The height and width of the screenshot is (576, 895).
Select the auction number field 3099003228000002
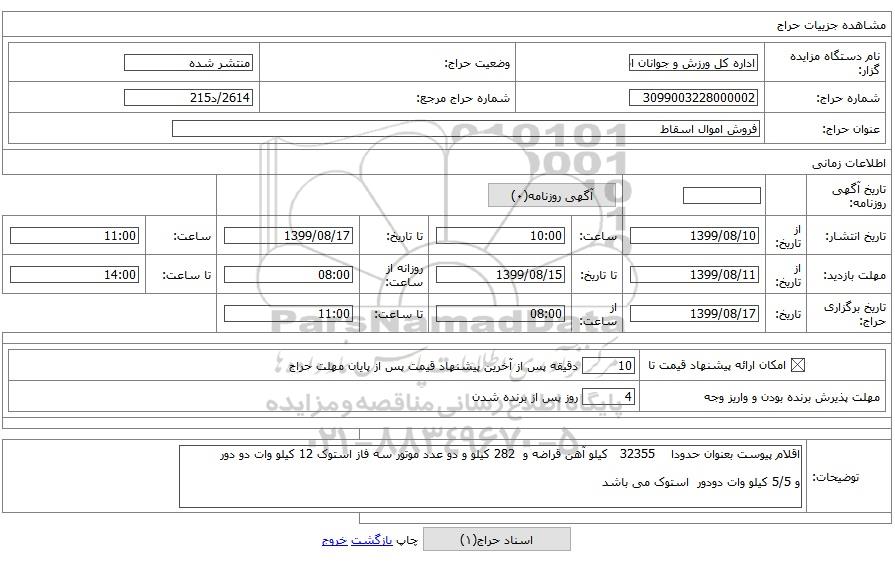pyautogui.click(x=694, y=98)
